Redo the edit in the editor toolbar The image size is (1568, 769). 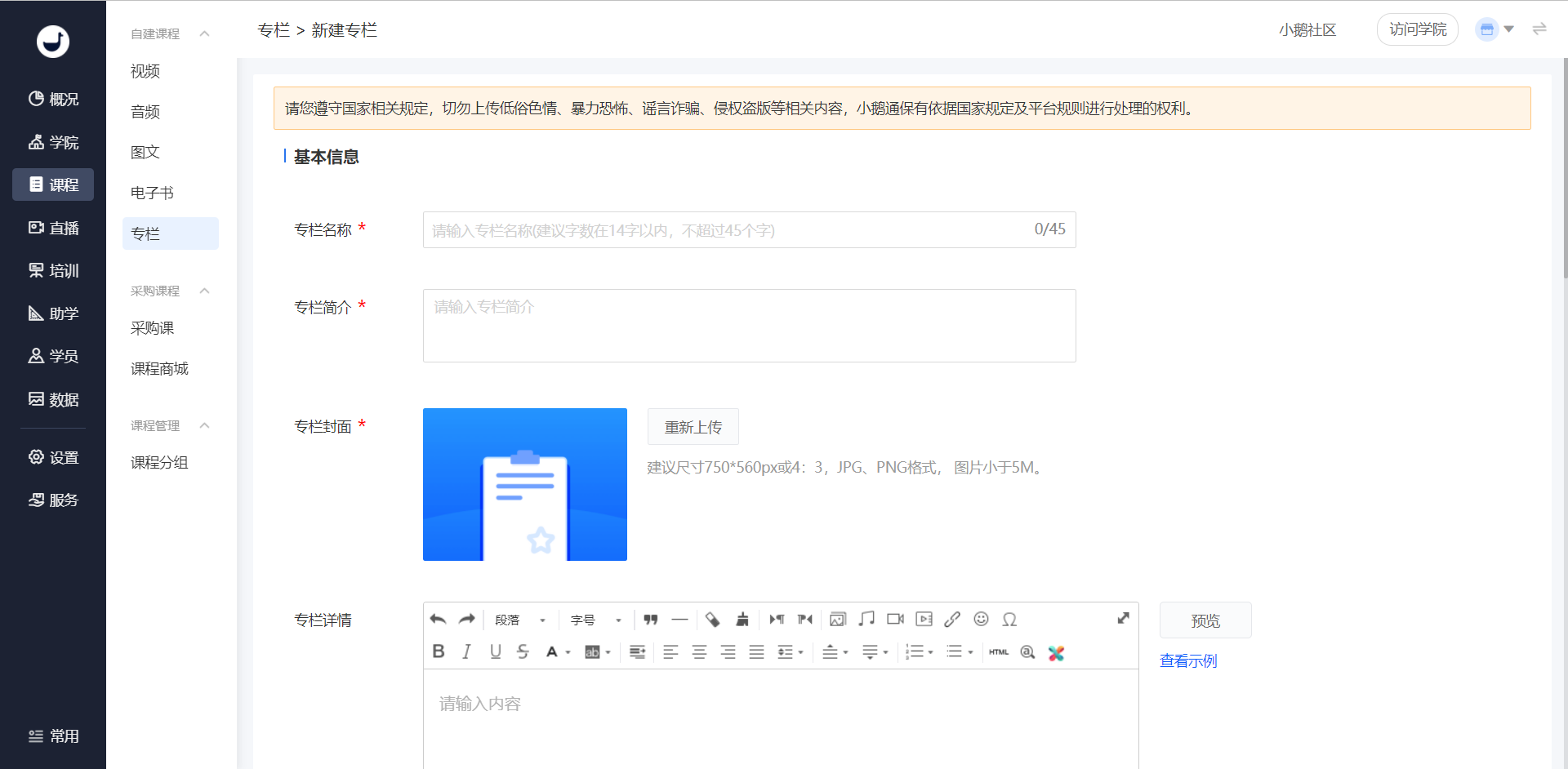pyautogui.click(x=466, y=620)
